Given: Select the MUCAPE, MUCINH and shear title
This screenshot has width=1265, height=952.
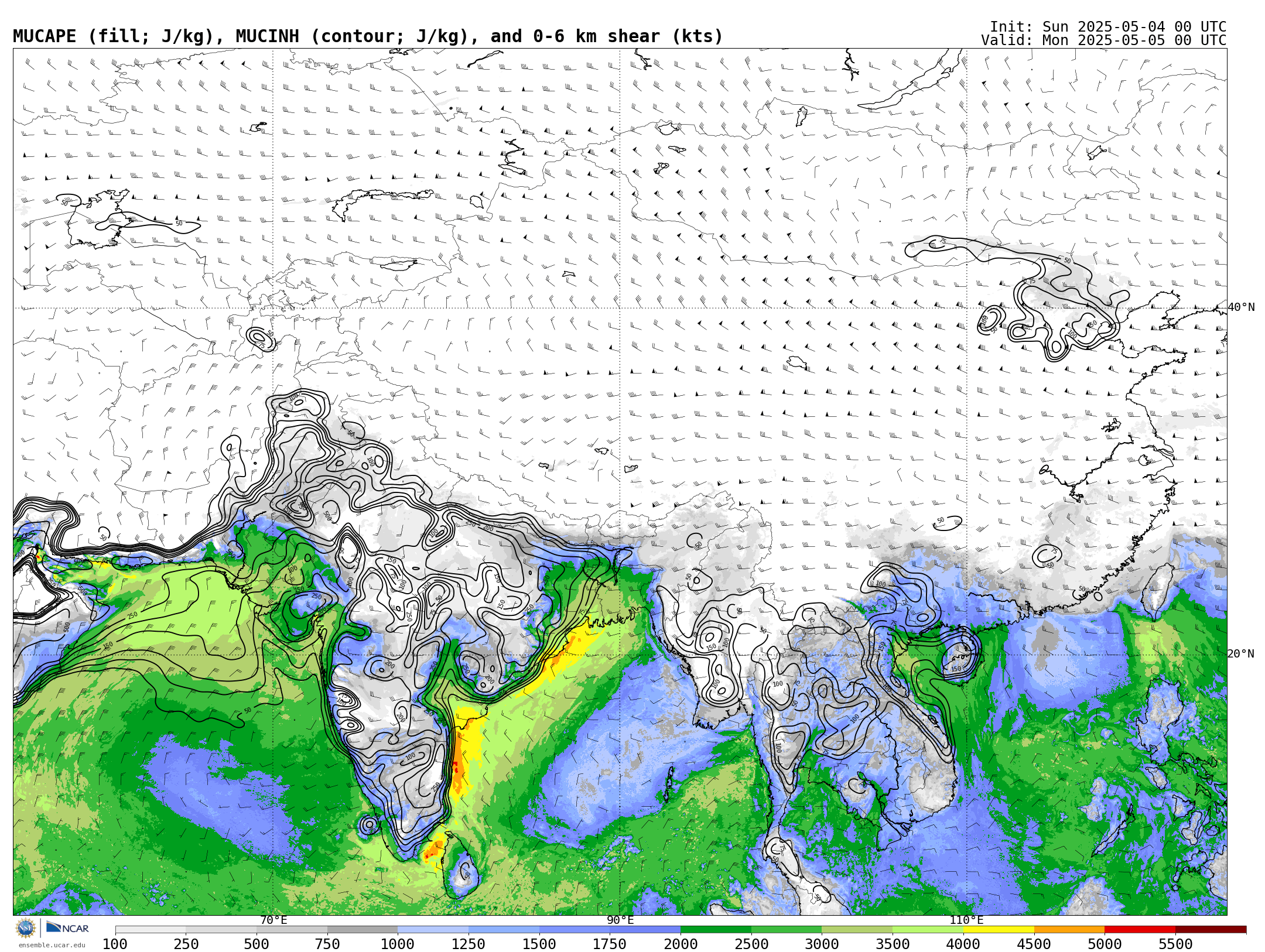Looking at the screenshot, I should tap(368, 36).
